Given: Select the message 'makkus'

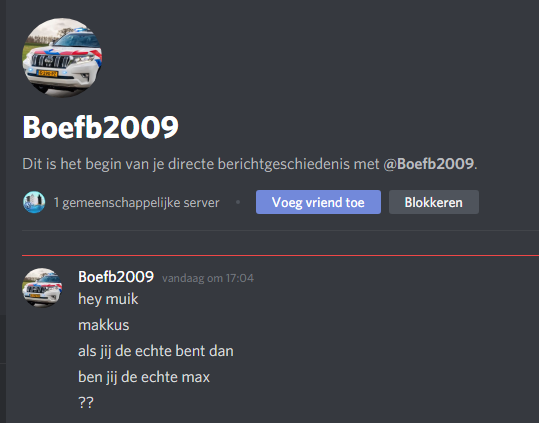Looking at the screenshot, I should [103, 325].
